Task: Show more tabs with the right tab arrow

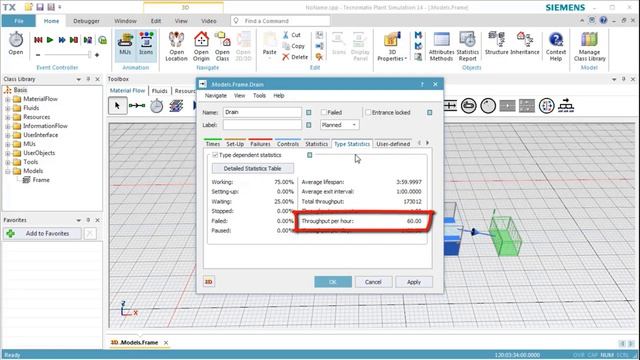Action: tap(427, 143)
